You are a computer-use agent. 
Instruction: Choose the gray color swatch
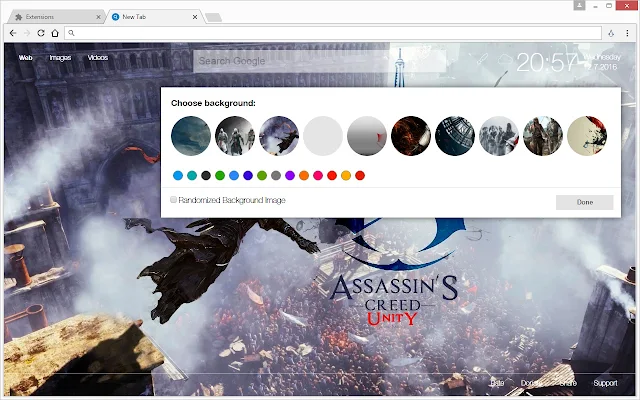coord(276,176)
